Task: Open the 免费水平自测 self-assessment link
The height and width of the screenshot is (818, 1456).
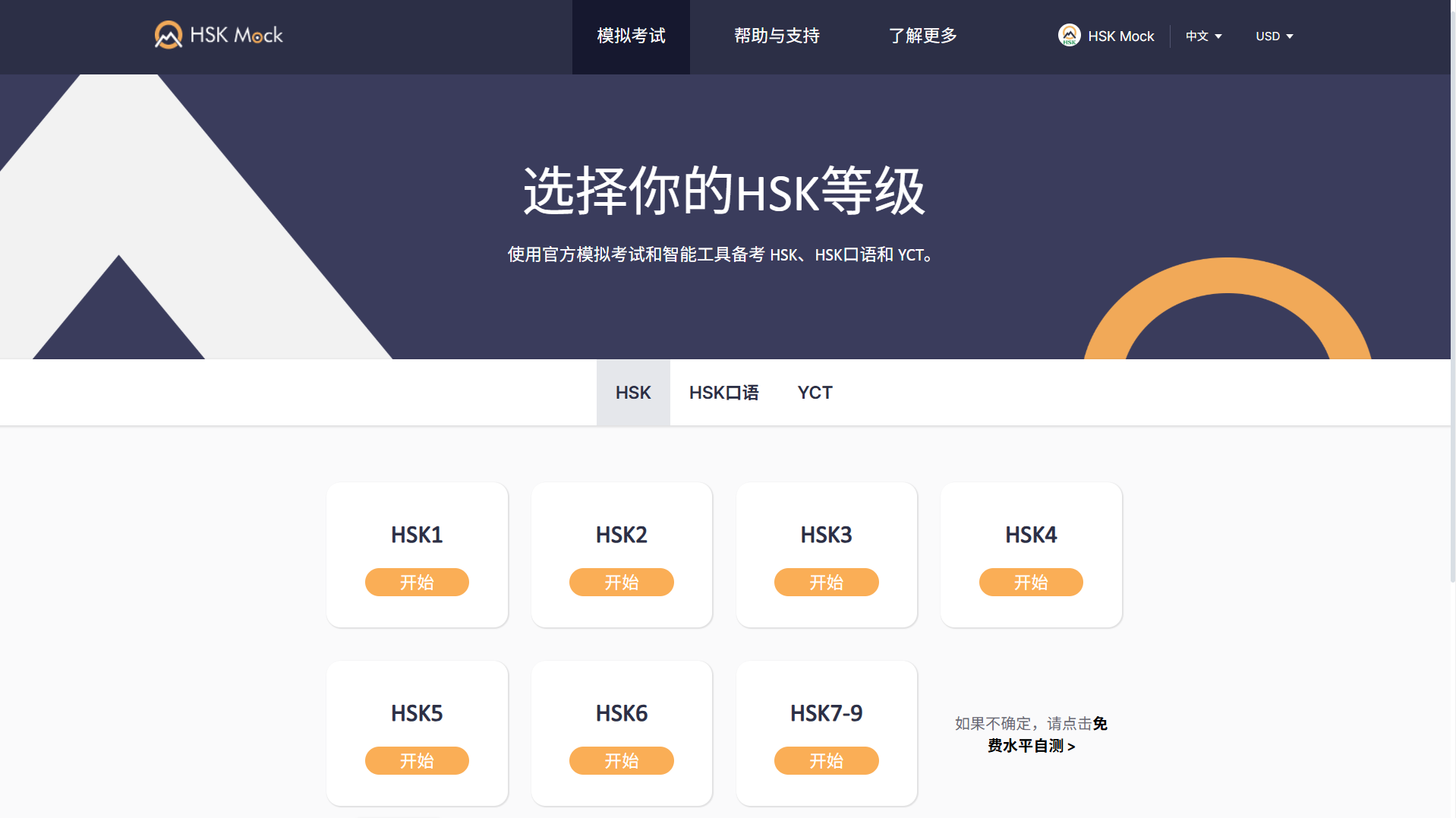Action: point(1030,746)
